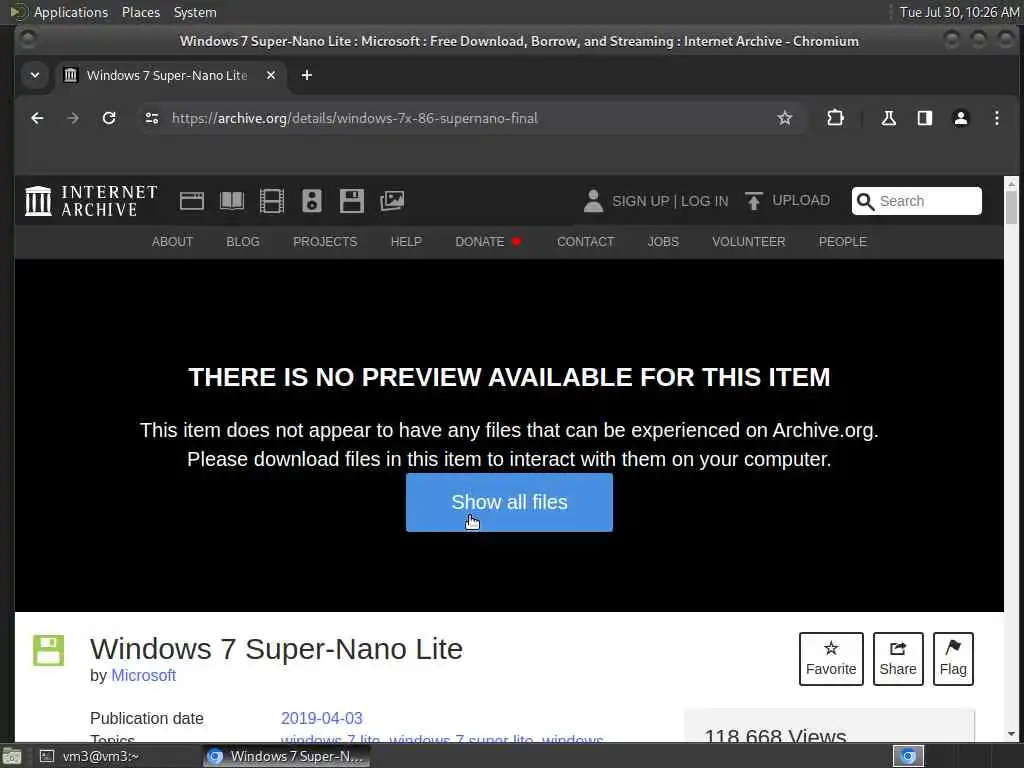Select the Chromium window in the taskbar
This screenshot has height=768, width=1024.
tap(286, 756)
